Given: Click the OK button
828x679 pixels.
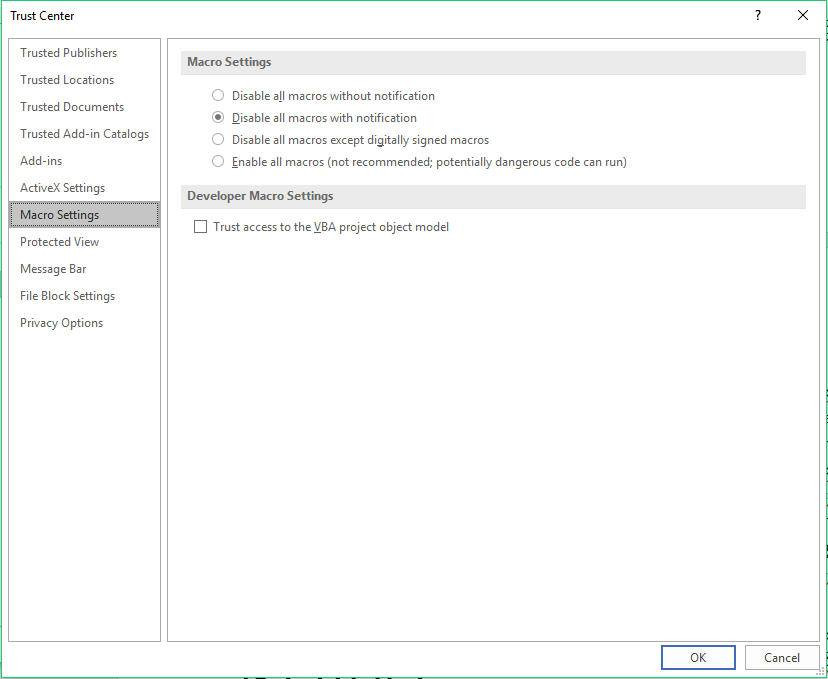Looking at the screenshot, I should click(x=698, y=657).
